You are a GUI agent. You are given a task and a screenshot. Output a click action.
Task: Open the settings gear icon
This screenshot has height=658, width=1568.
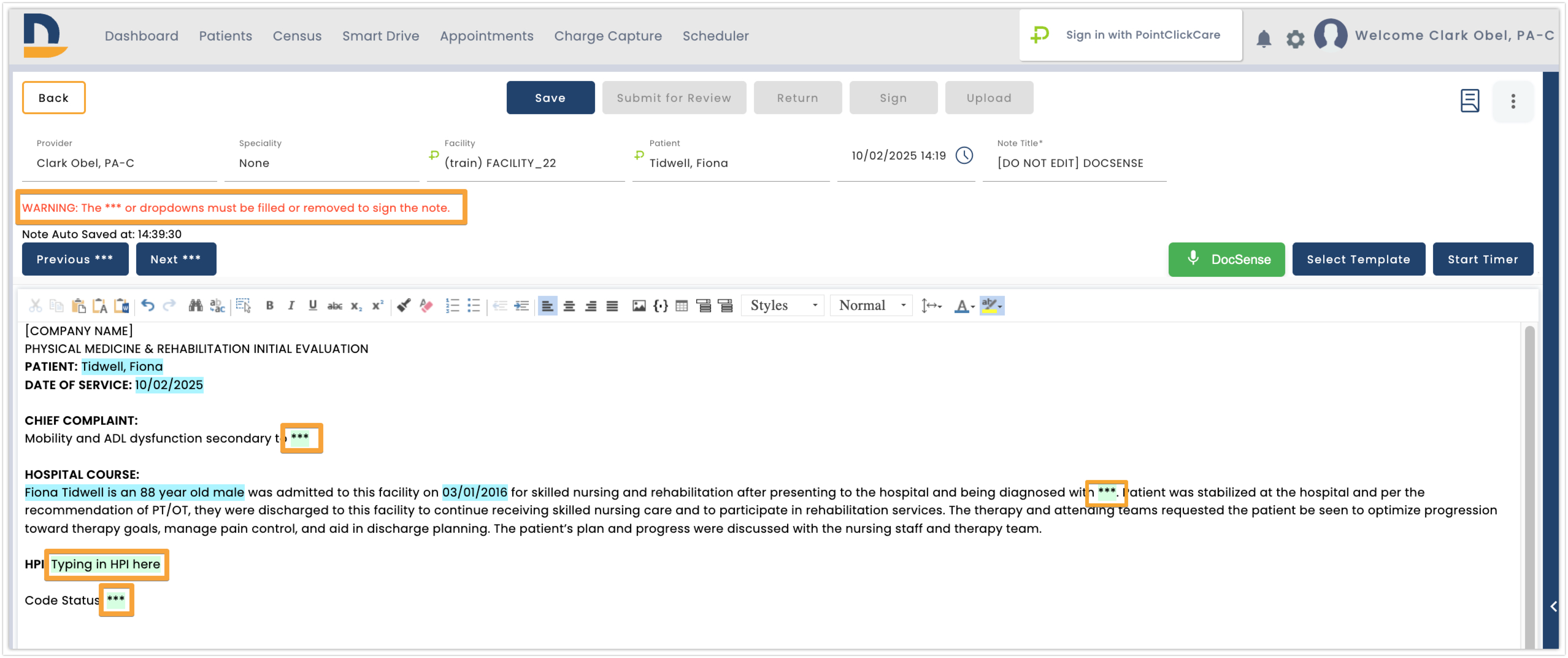1295,39
